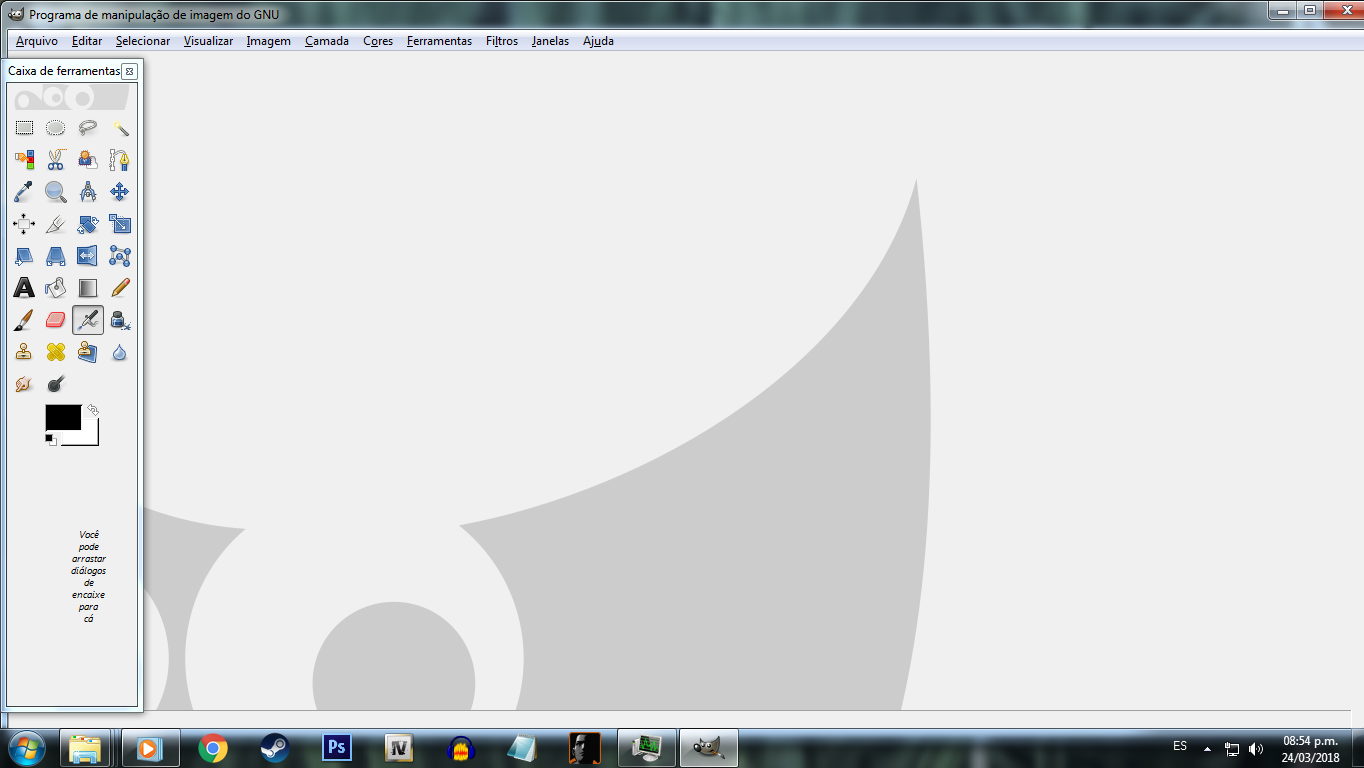The image size is (1364, 768).
Task: Expand the Visualizar menu
Action: (208, 41)
